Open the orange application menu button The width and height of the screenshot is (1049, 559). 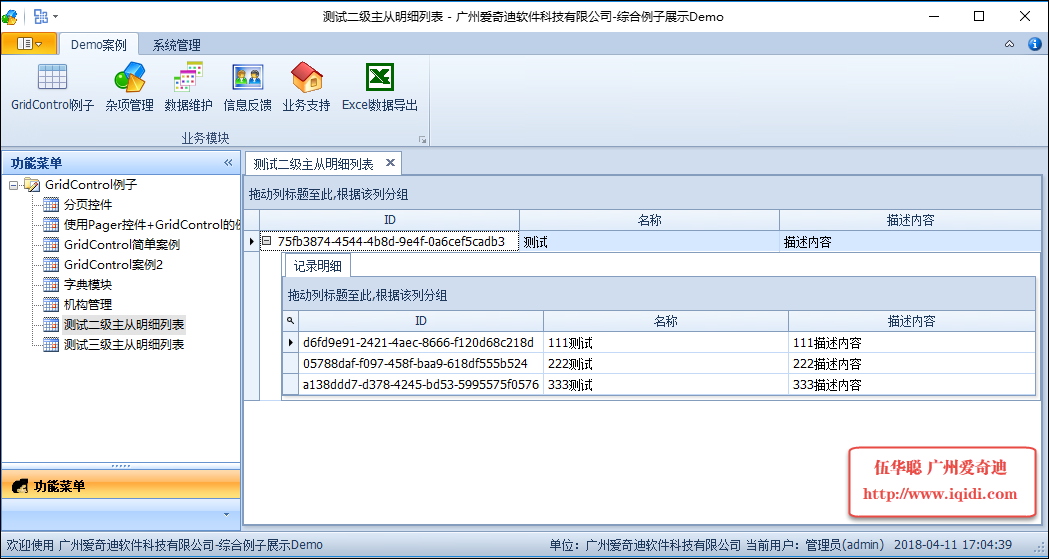29,43
